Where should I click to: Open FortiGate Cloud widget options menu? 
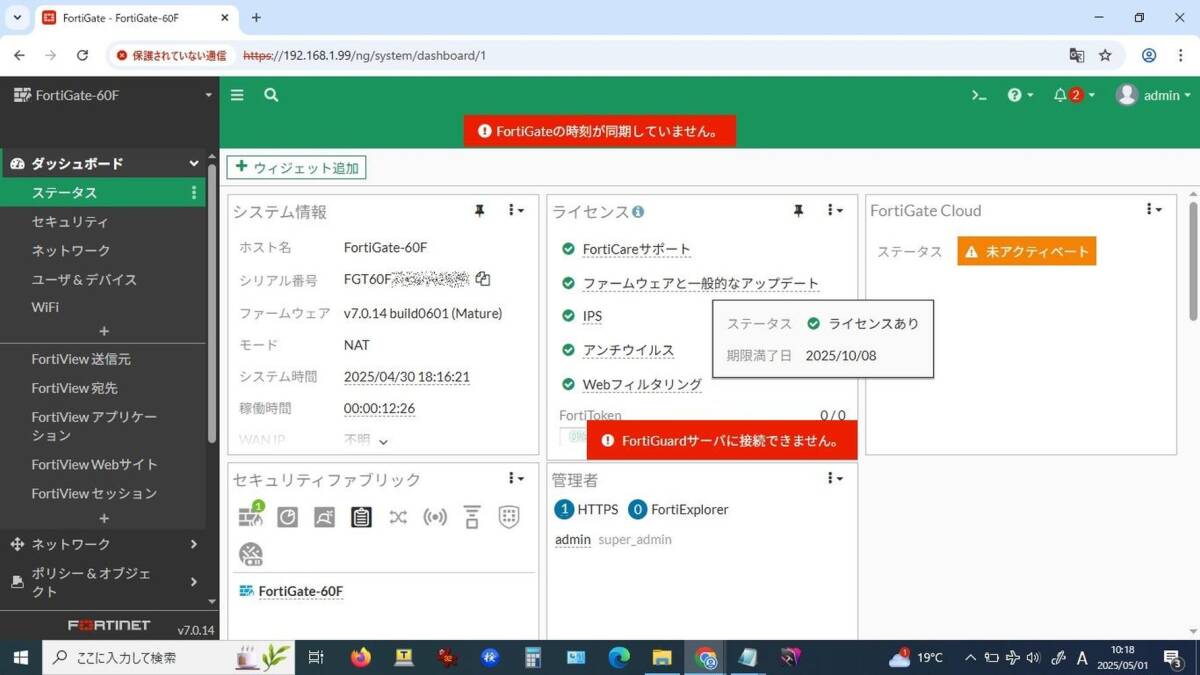pos(1153,210)
